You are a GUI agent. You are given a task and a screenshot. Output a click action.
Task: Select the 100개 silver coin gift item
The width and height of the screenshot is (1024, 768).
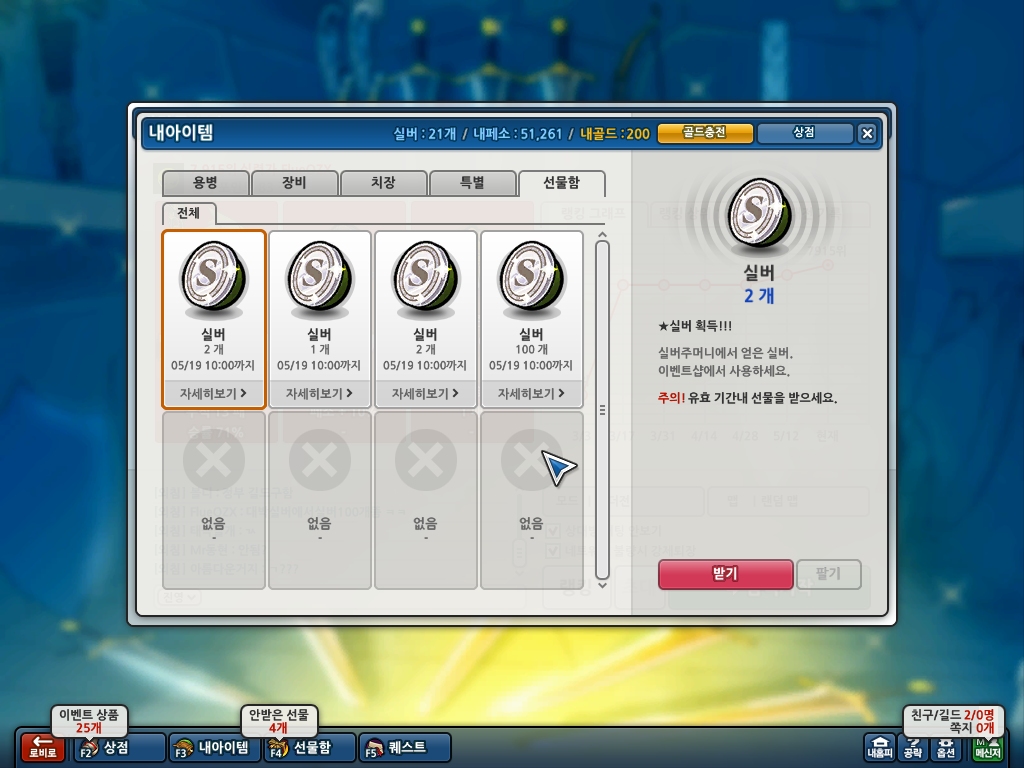(532, 307)
